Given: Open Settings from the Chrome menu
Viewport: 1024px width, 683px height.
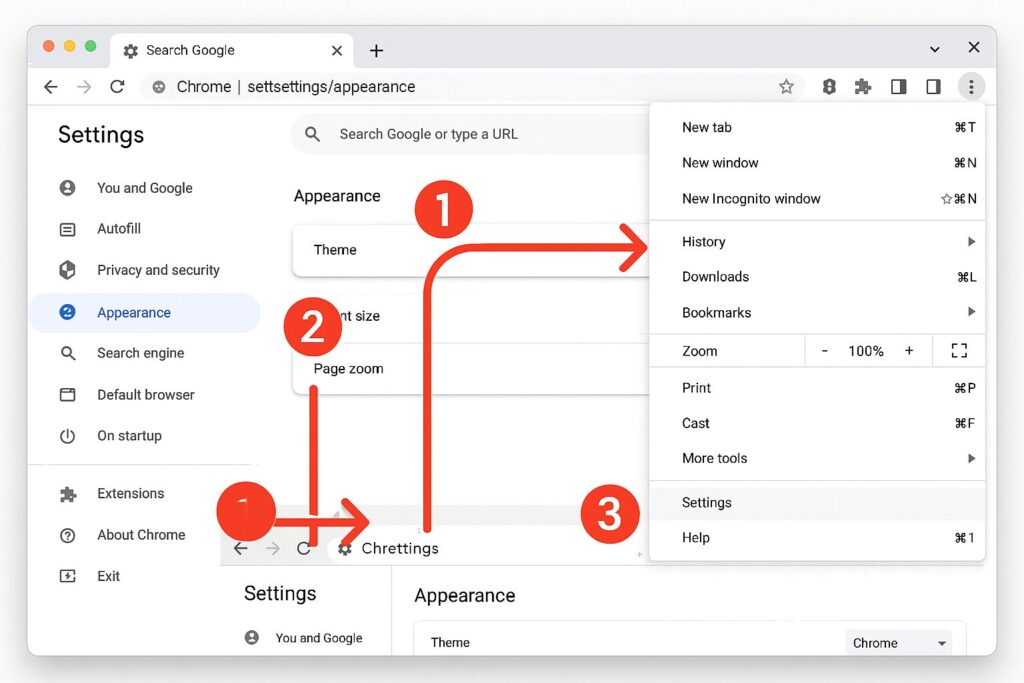Looking at the screenshot, I should click(x=817, y=503).
